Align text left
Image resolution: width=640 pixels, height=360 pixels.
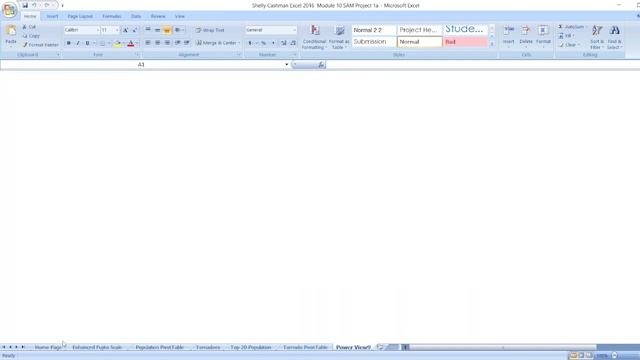[148, 43]
